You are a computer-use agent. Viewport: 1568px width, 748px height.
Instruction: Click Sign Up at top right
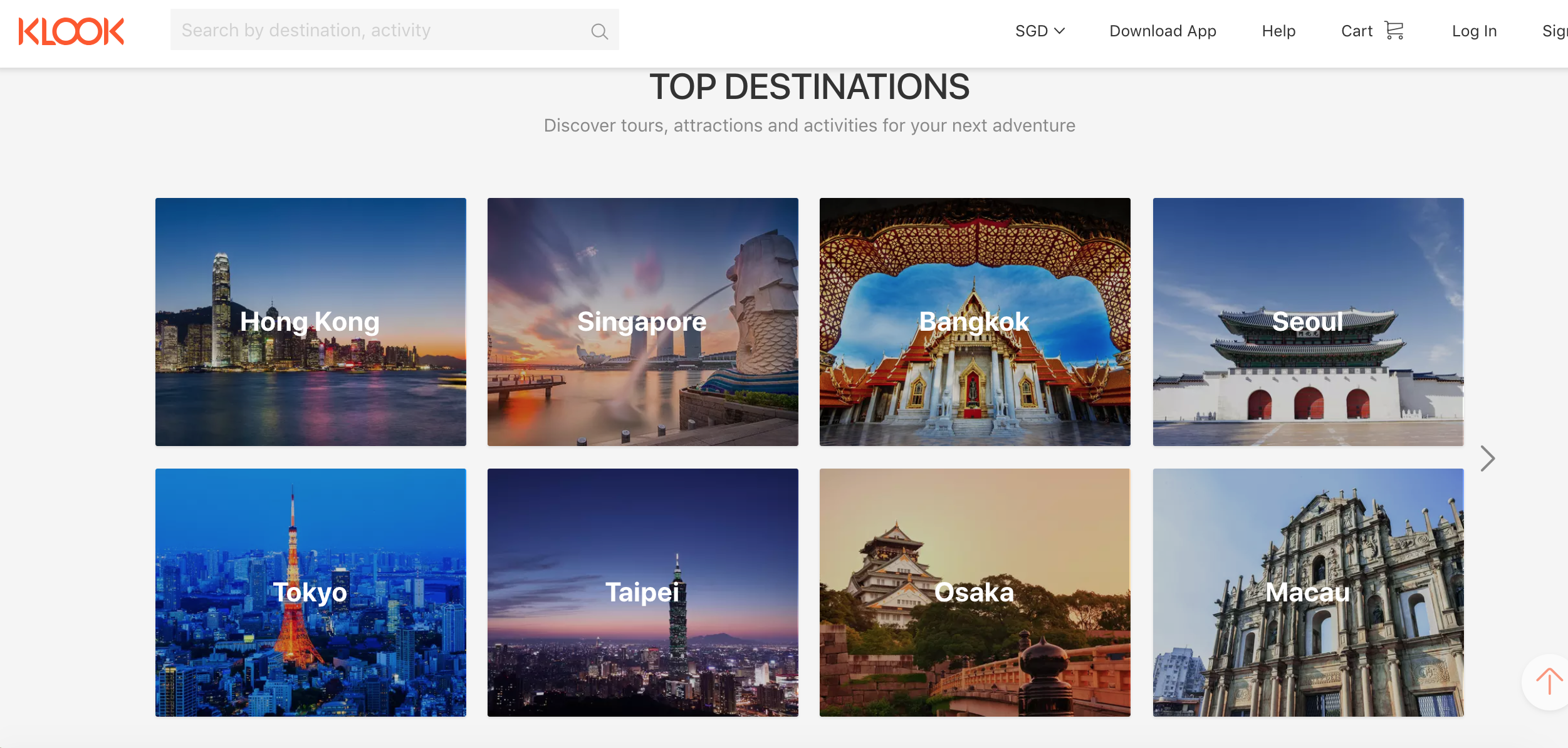tap(1555, 31)
